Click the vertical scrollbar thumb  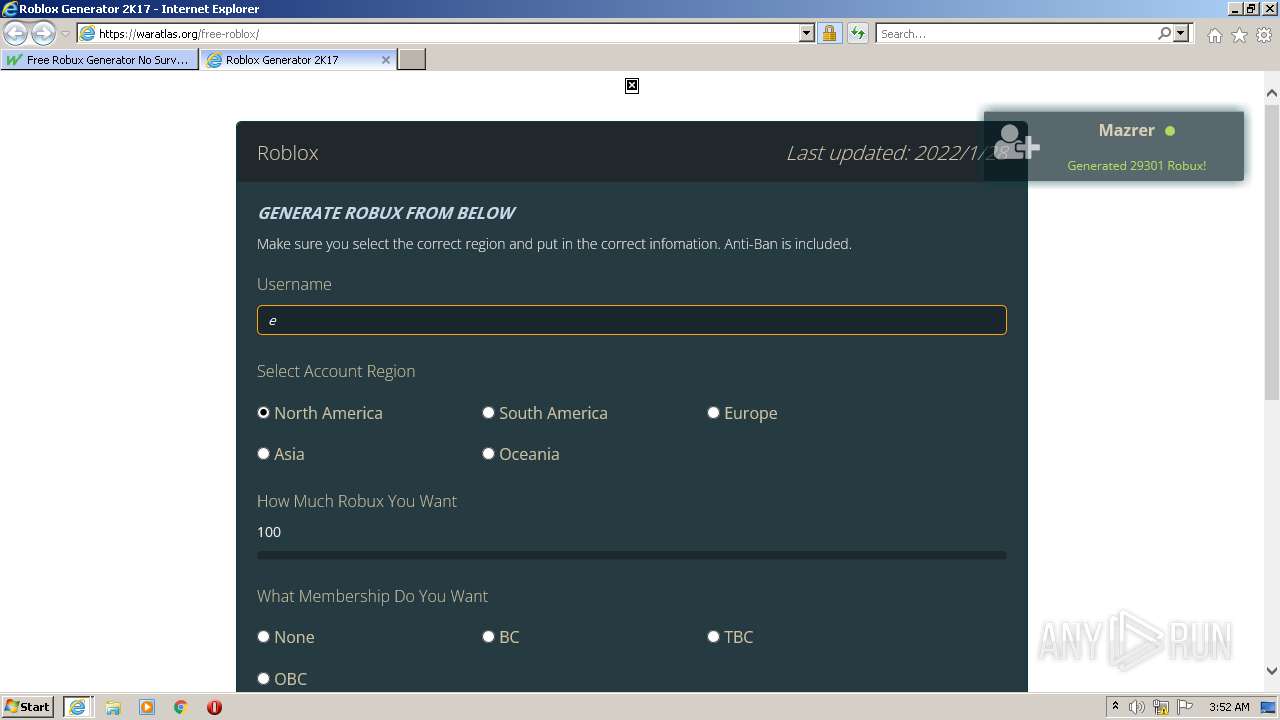[1272, 250]
